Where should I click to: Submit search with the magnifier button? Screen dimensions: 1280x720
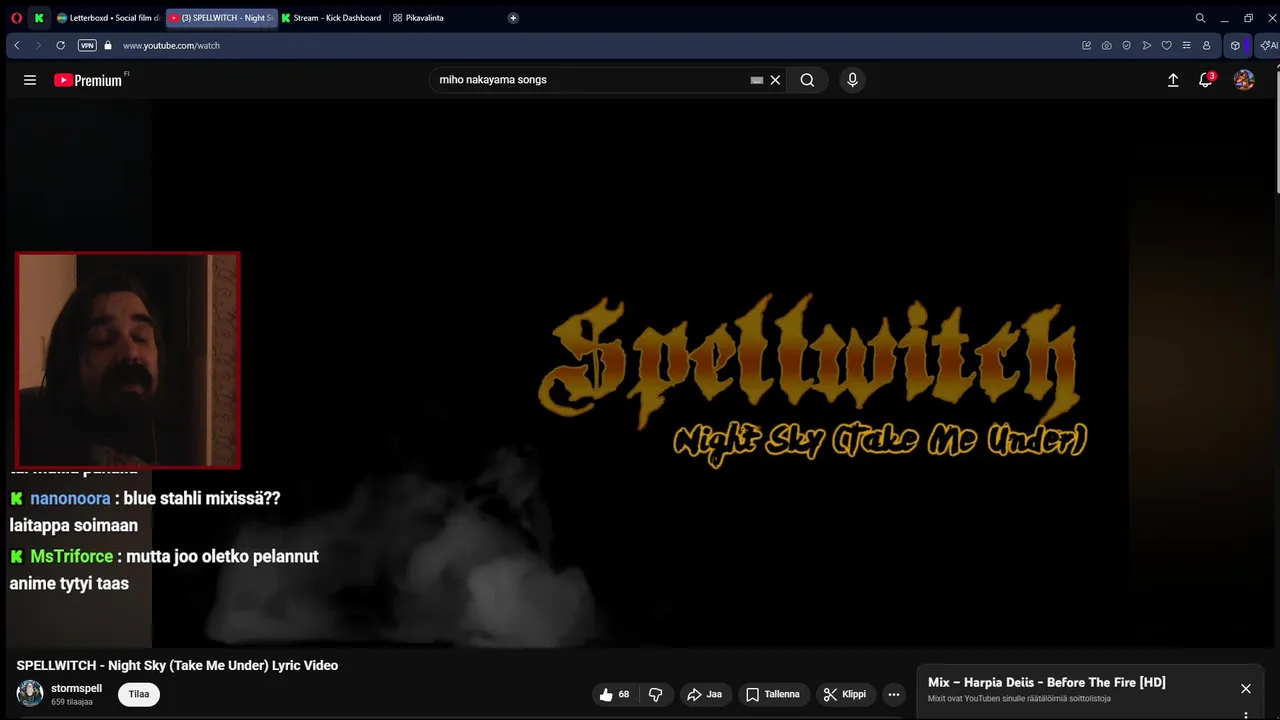[x=807, y=80]
